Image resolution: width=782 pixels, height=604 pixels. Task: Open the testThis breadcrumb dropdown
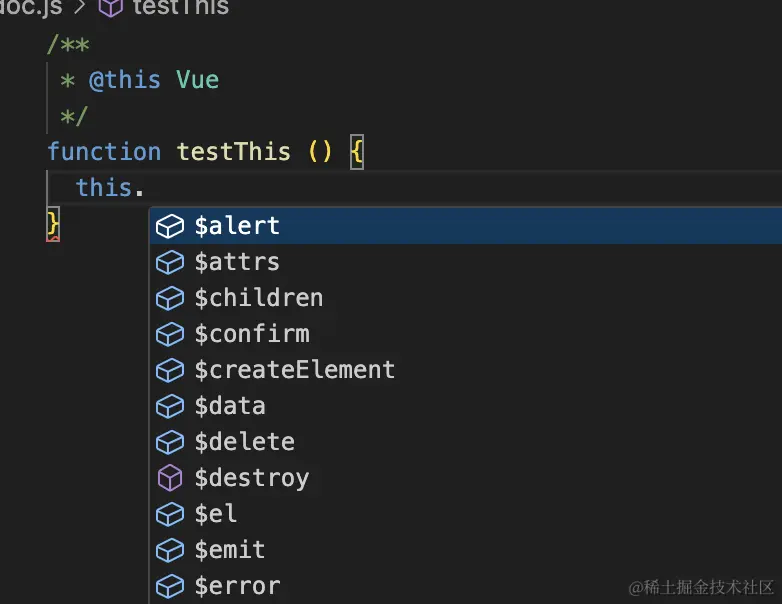coord(180,8)
